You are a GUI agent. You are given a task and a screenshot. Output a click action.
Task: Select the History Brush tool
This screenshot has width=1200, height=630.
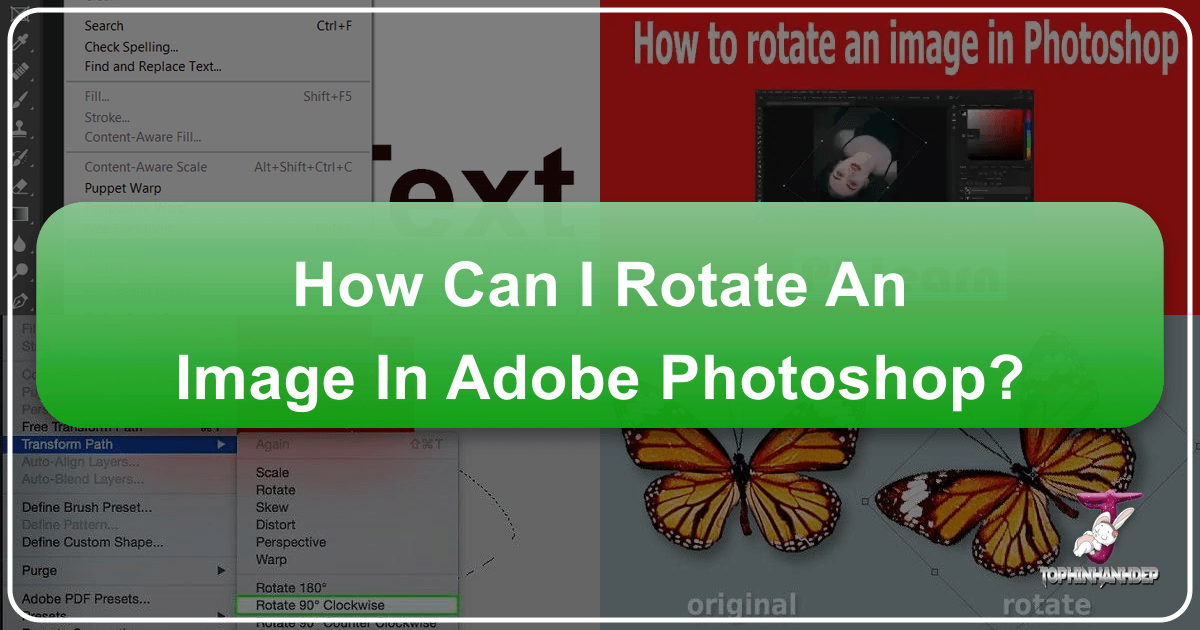pyautogui.click(x=20, y=157)
